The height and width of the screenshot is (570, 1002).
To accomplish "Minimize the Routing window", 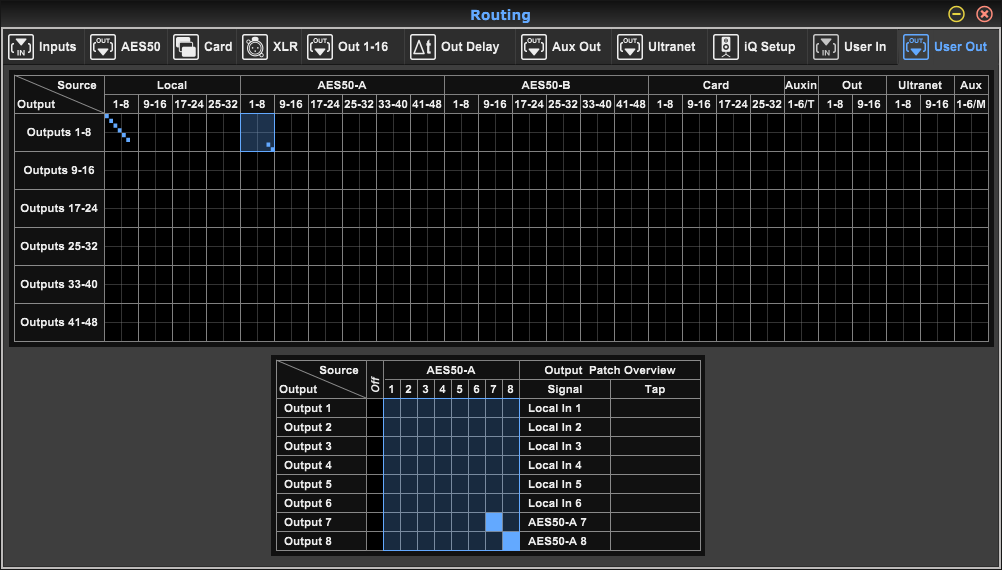I will point(957,14).
